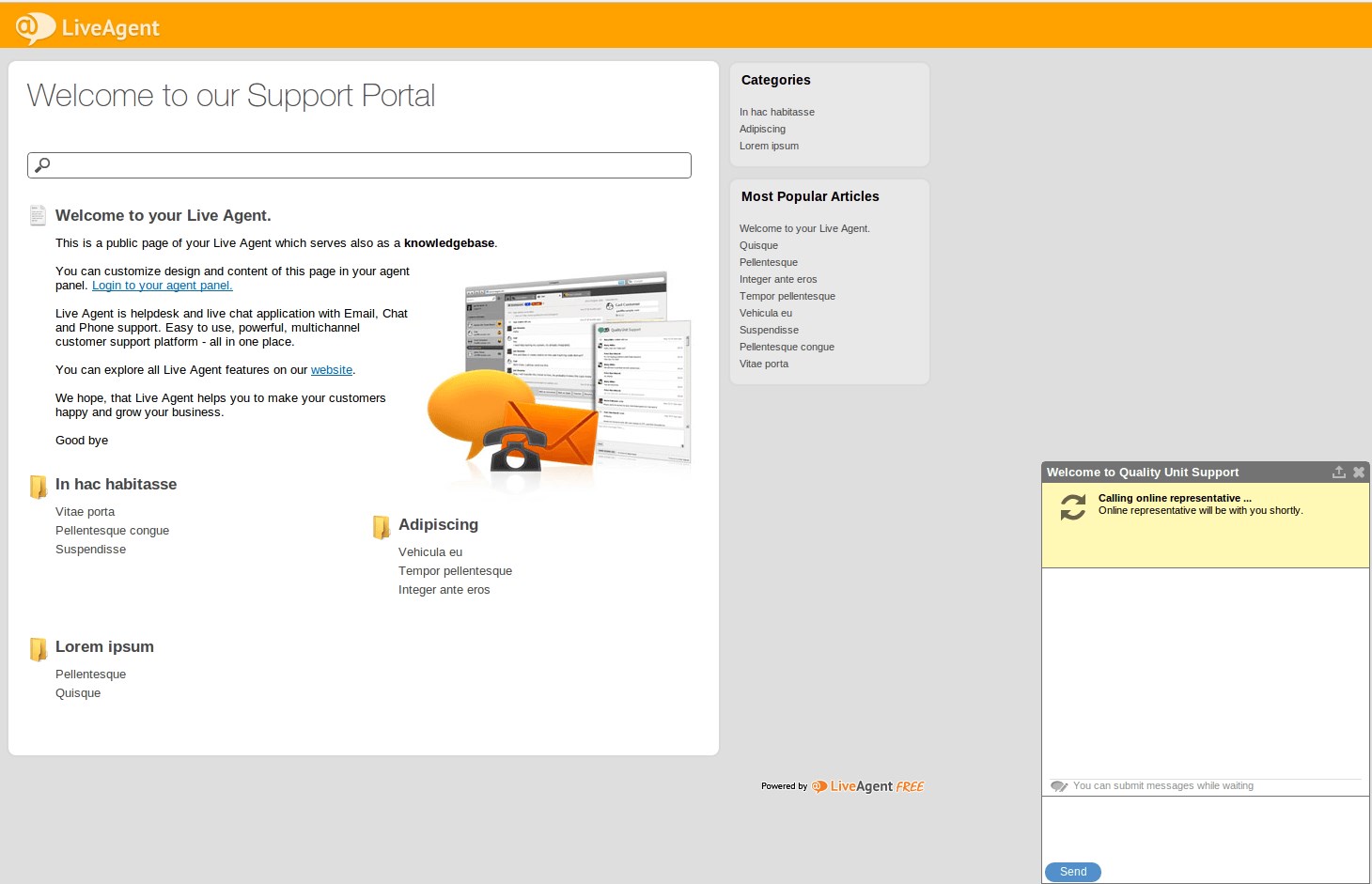Select Lorem ipsum in Categories sidebar
The height and width of the screenshot is (884, 1372).
click(x=770, y=146)
